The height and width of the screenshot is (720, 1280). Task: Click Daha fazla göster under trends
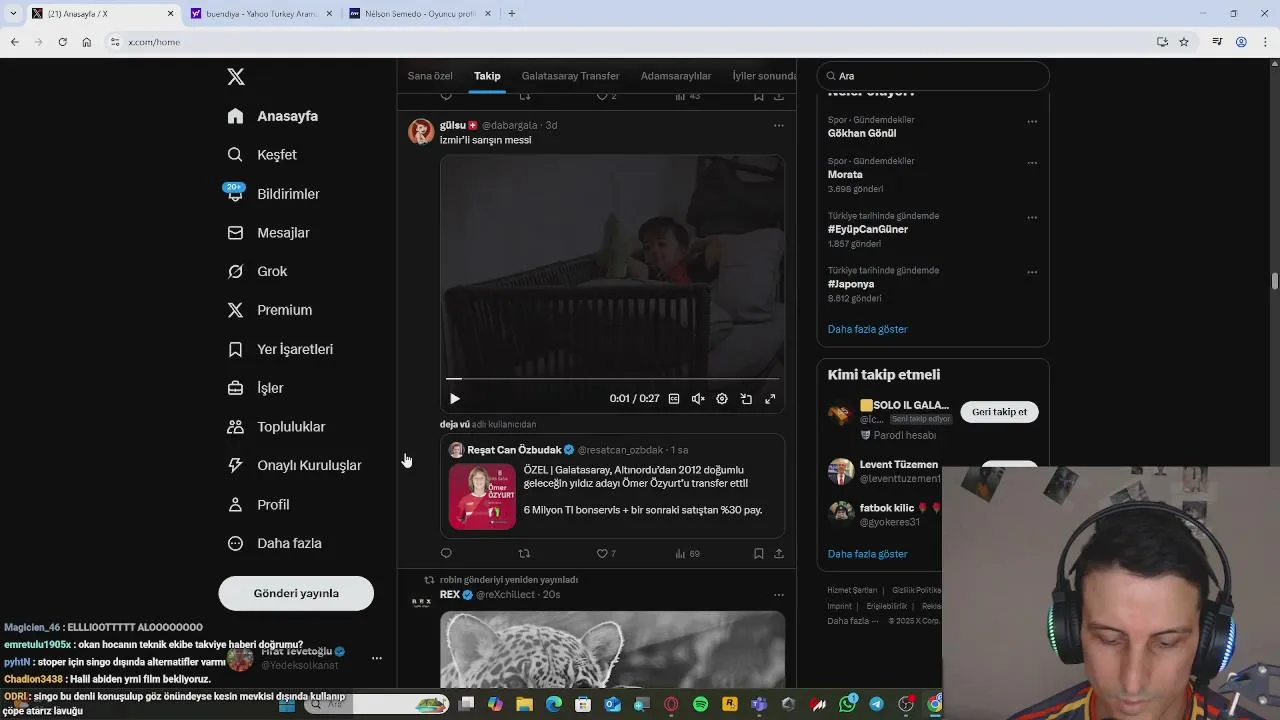[868, 329]
